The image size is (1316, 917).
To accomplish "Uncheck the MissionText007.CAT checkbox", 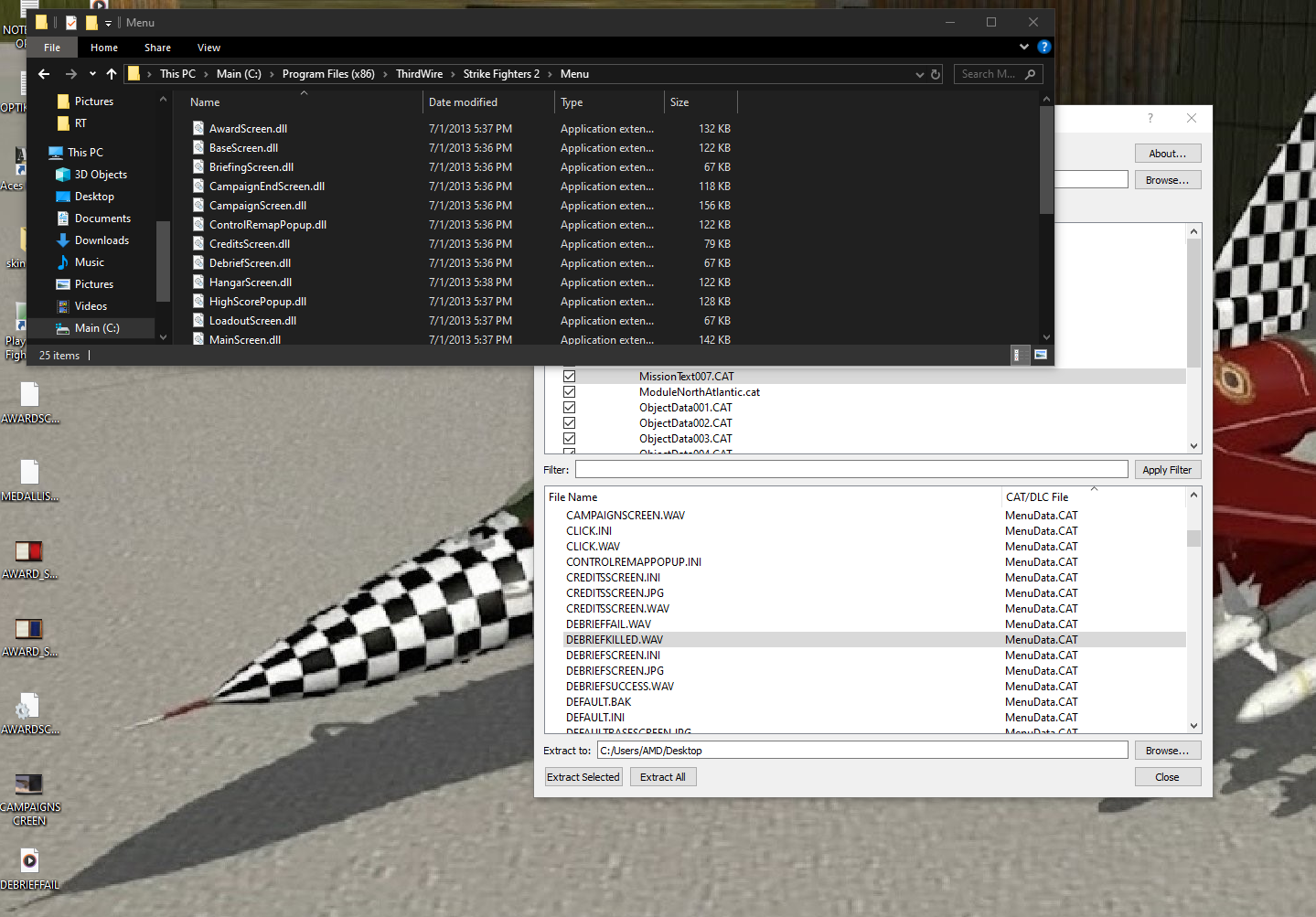I will (569, 377).
